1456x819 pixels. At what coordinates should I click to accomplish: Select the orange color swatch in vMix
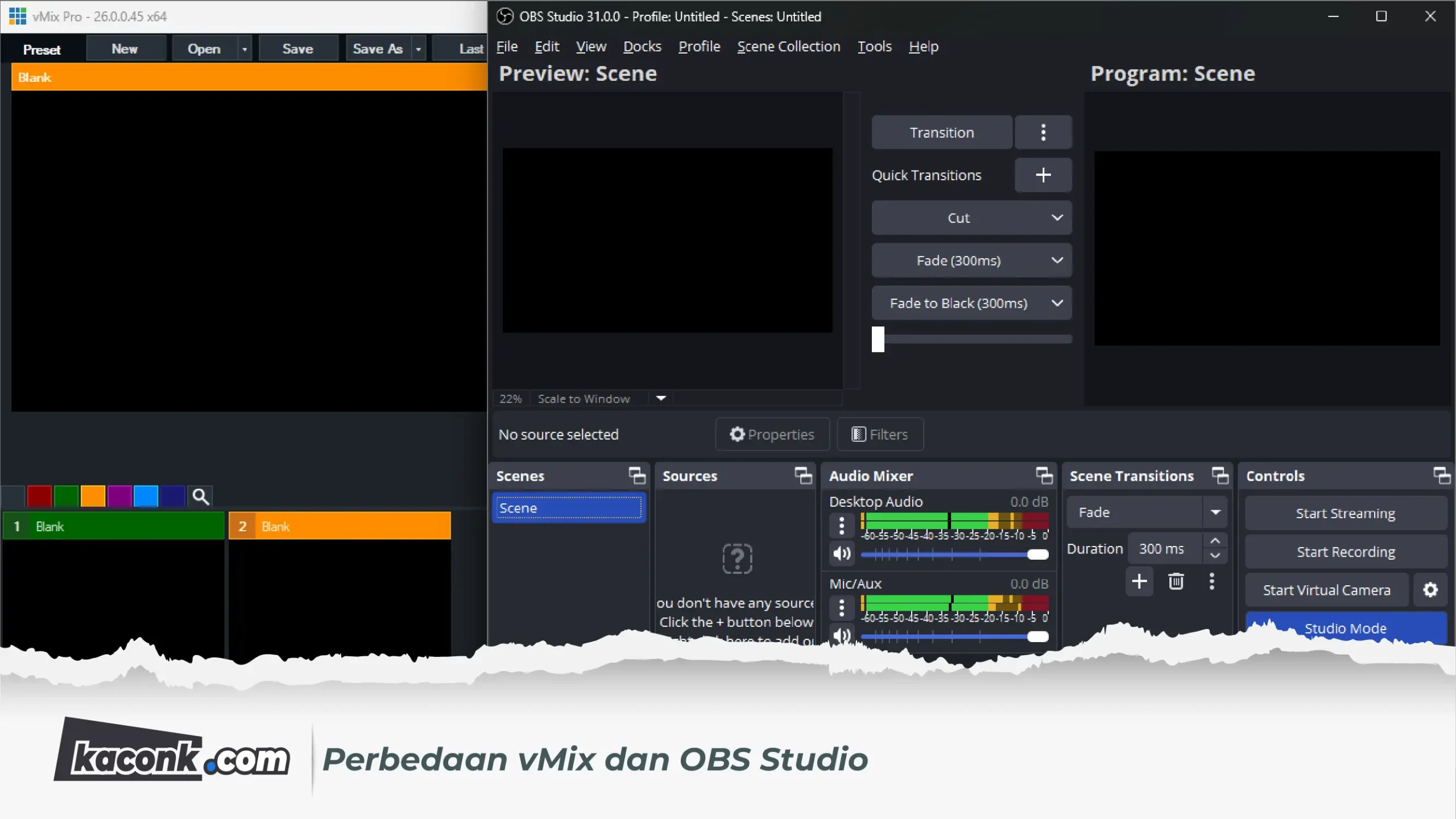(93, 497)
